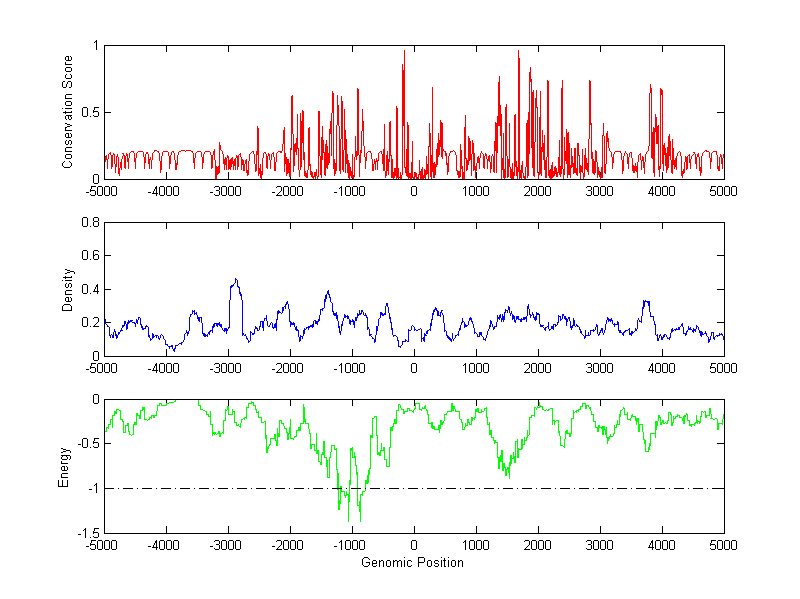
Task: Click the 2000 tick label under Conservation plot
Action: pos(537,191)
